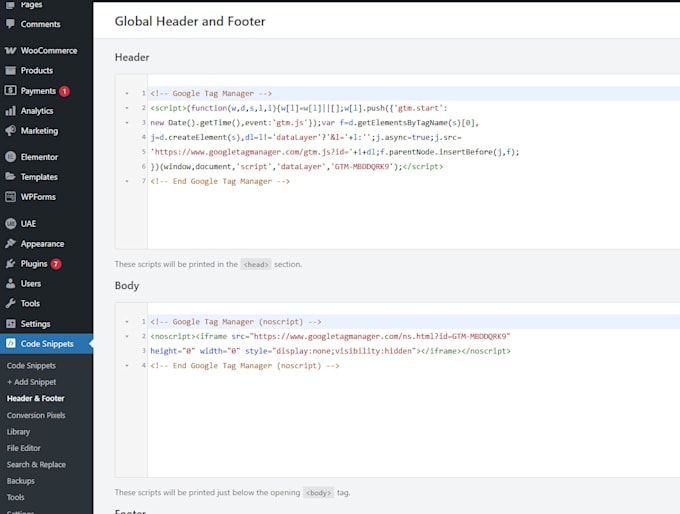Click the Plugins update badge showing 7
This screenshot has width=680, height=514.
pos(56,264)
